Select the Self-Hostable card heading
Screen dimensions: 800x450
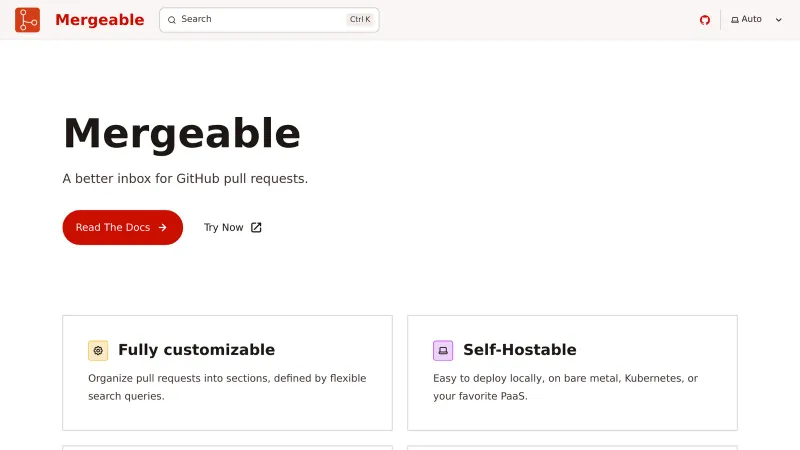(519, 350)
